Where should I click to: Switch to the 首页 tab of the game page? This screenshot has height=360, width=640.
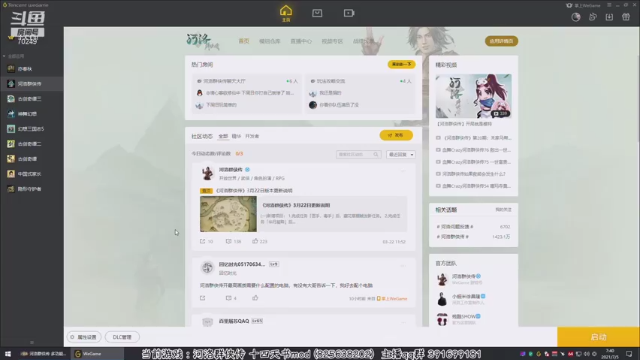tap(244, 41)
